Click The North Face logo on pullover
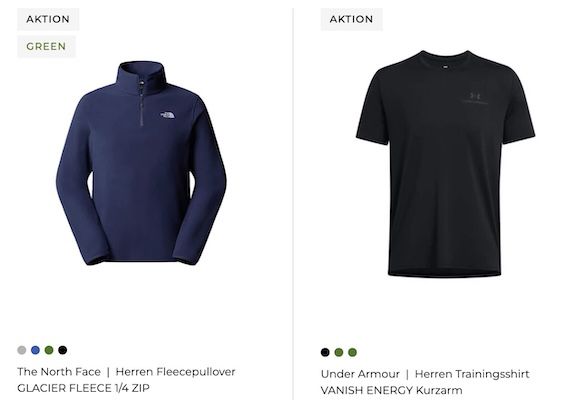567x400 pixels. tap(168, 114)
